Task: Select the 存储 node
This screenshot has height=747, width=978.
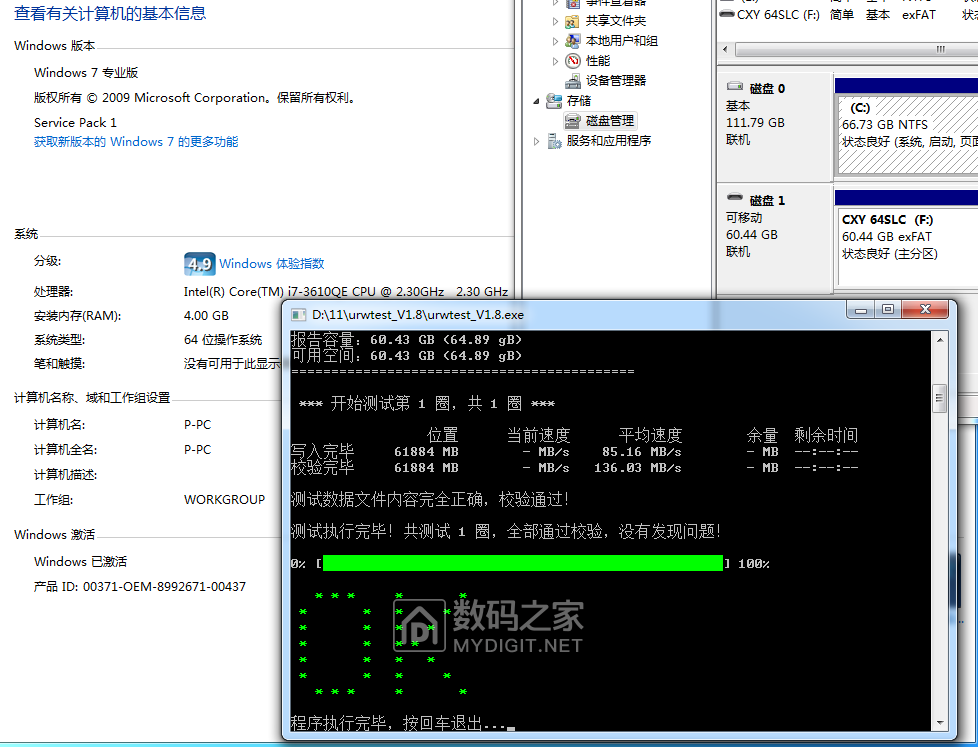Action: click(x=578, y=101)
